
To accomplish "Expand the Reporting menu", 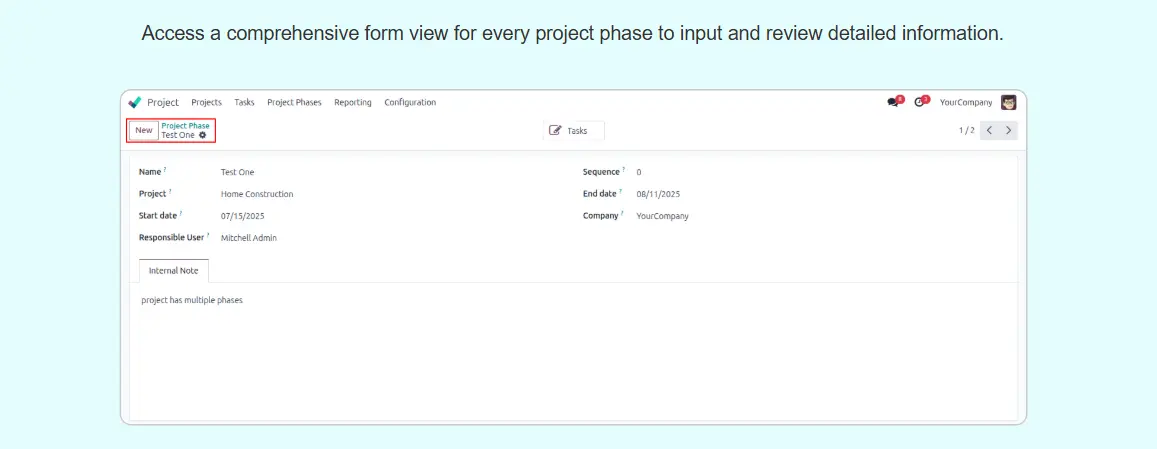I will (353, 102).
